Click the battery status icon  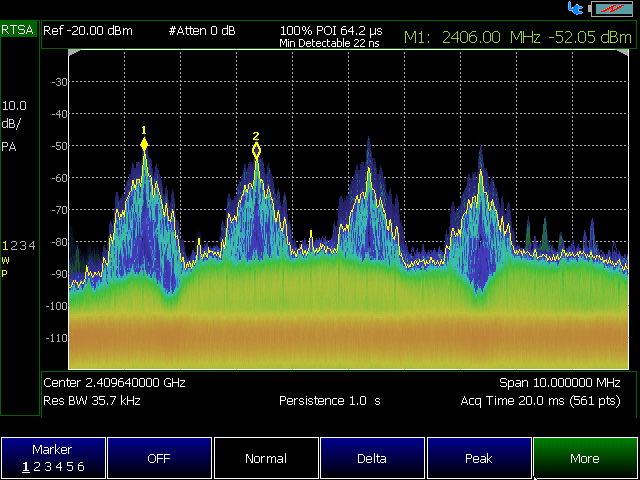(x=611, y=9)
